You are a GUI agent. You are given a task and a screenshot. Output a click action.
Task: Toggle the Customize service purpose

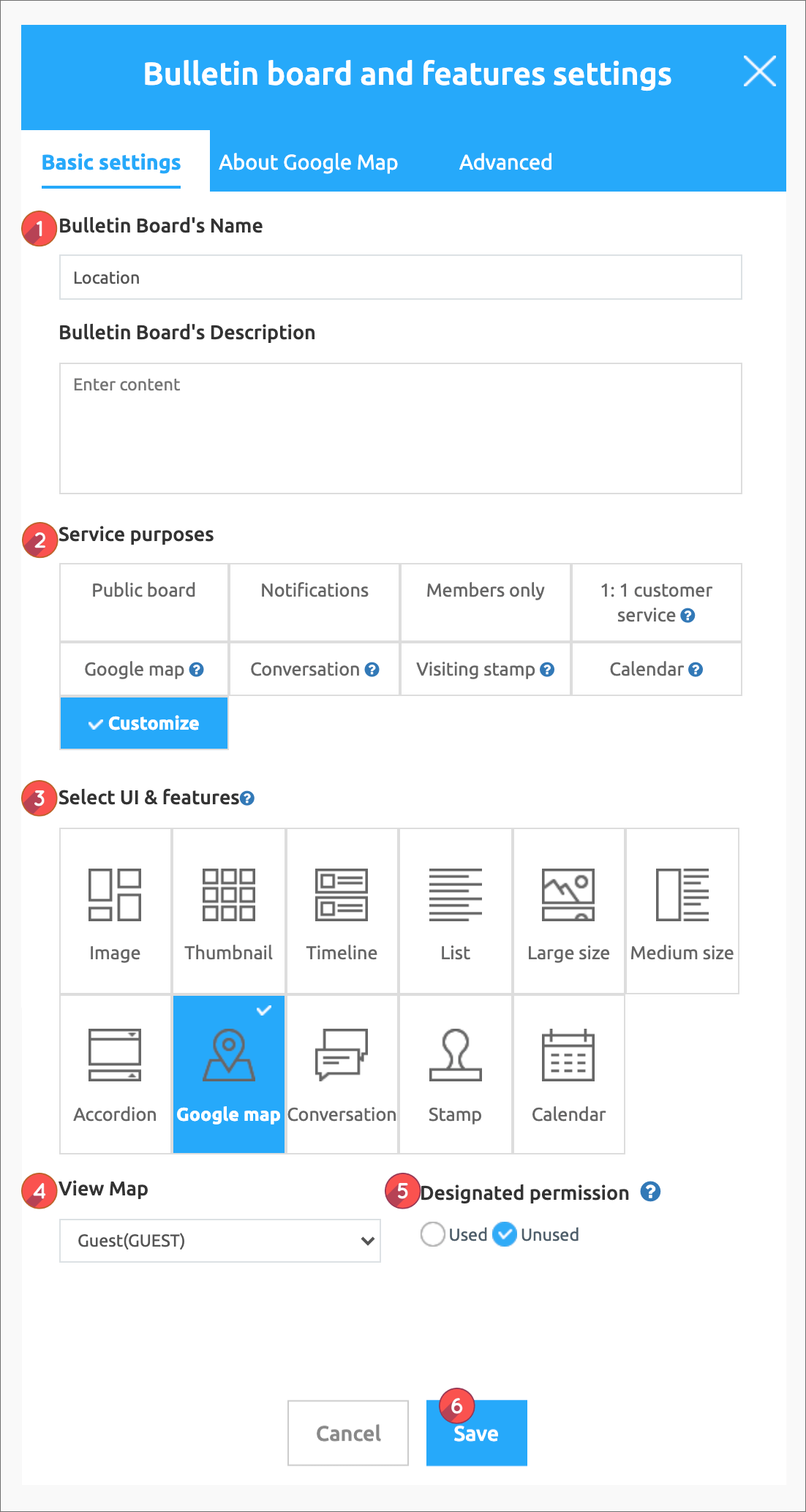144,723
